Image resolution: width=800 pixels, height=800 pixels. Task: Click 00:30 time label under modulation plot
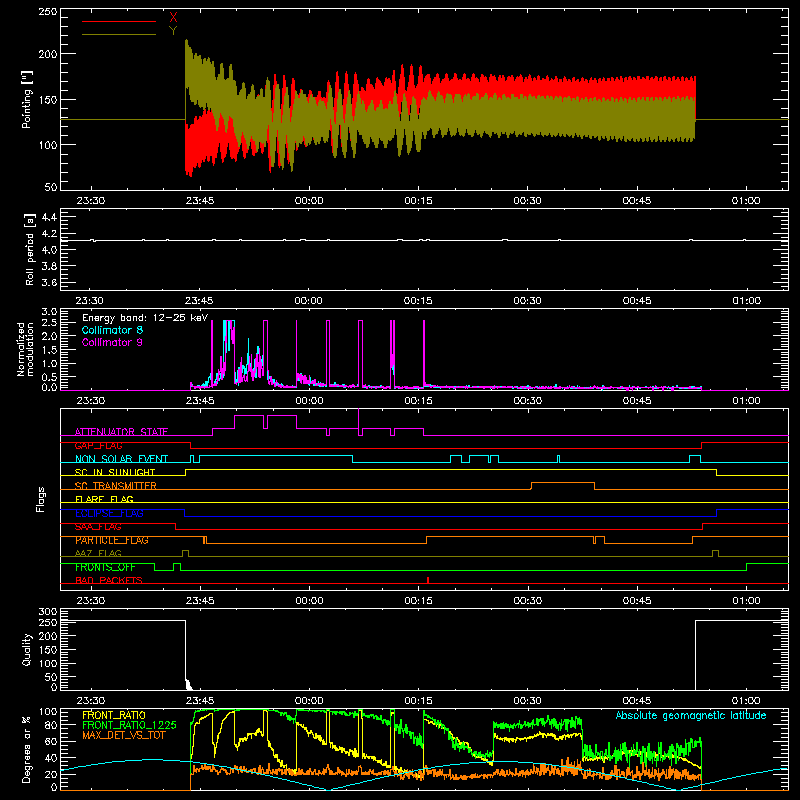click(x=528, y=401)
